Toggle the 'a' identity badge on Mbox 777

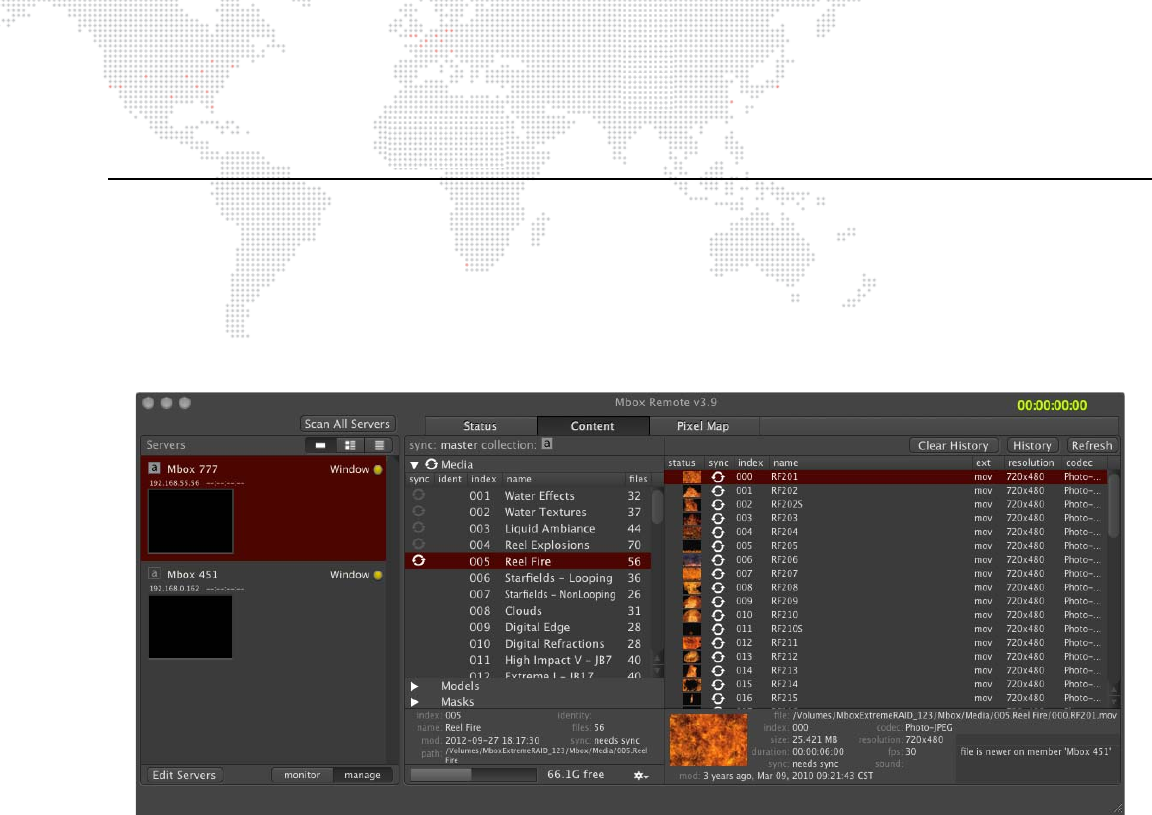coord(154,469)
